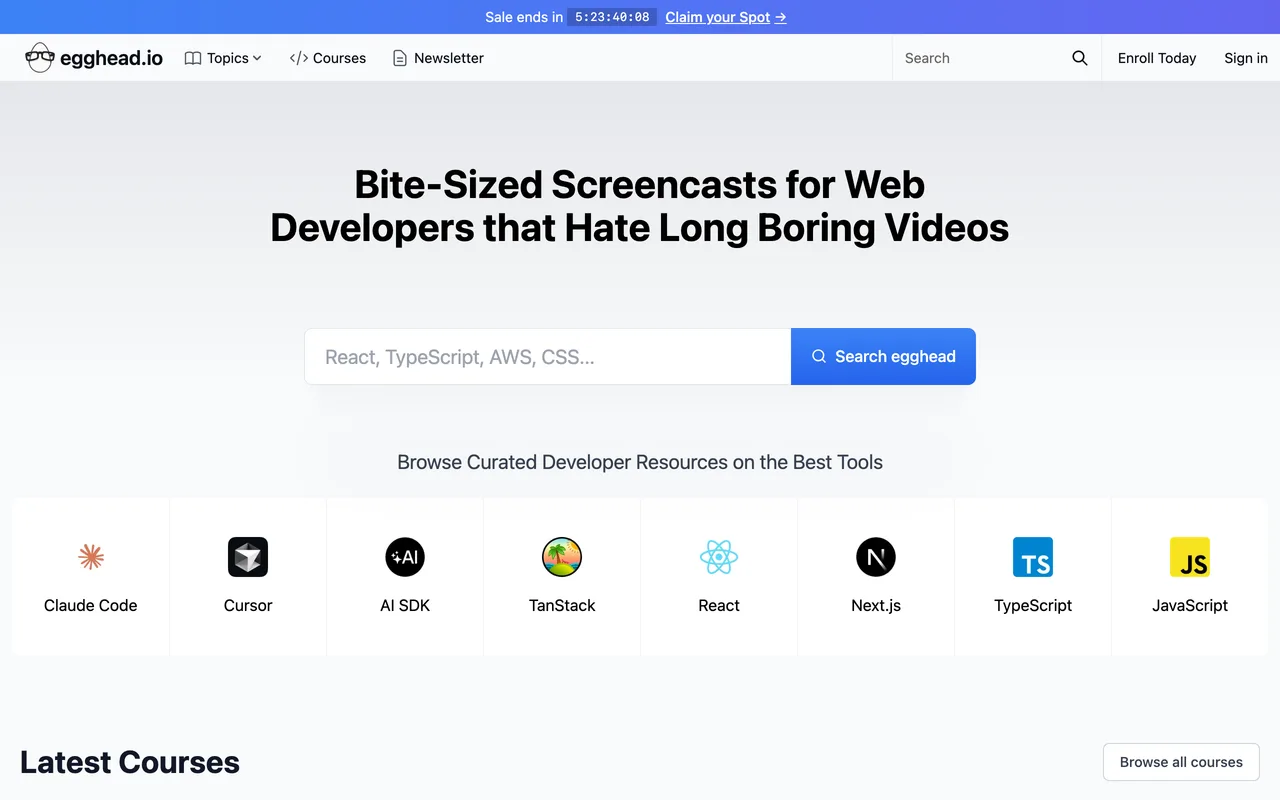Click the Bite-Sized Screencasts headline
The image size is (1280, 800).
coord(640,206)
